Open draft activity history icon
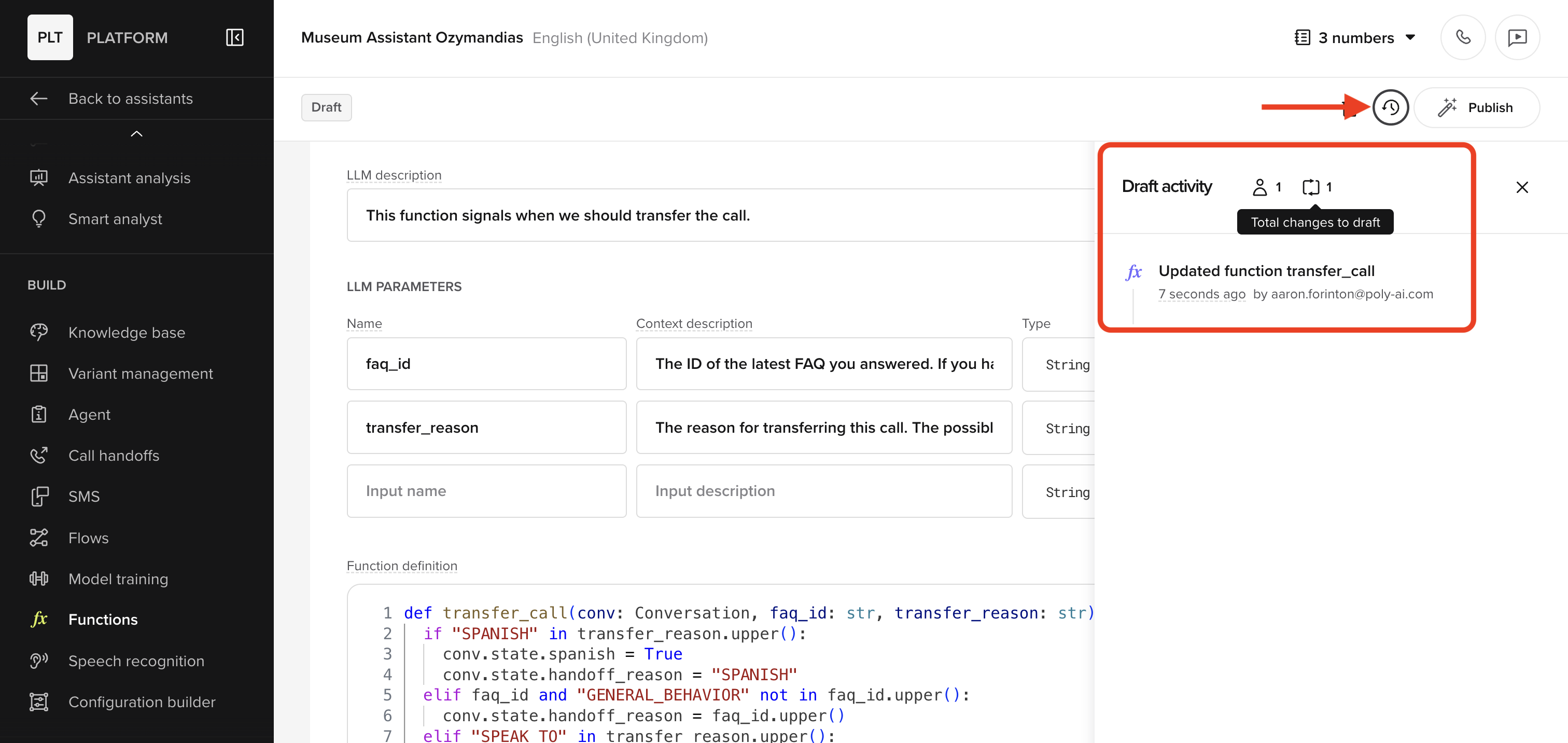1568x743 pixels. coord(1390,107)
